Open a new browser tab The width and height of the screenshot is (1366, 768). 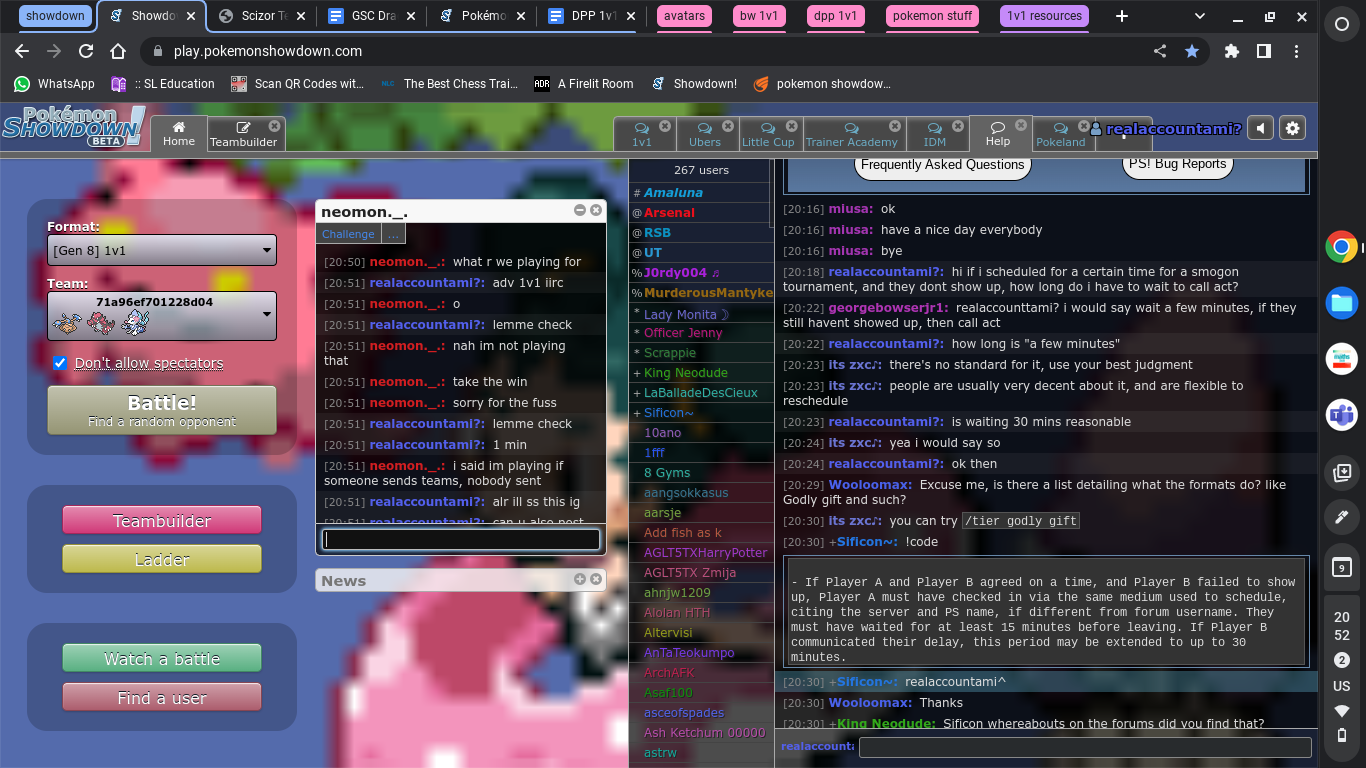(1122, 16)
